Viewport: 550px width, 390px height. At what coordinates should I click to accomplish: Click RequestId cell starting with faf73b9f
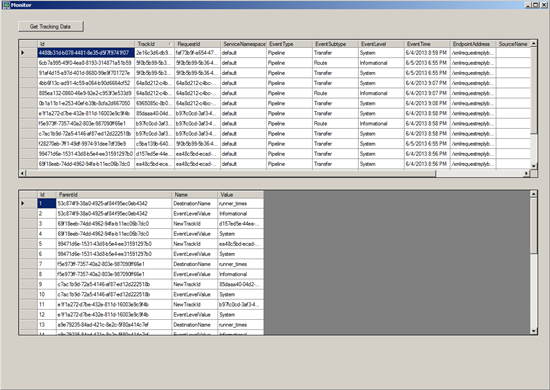point(197,53)
